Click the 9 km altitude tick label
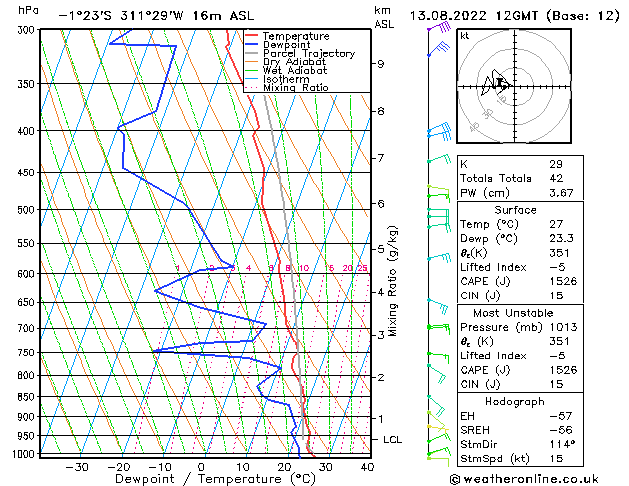 (x=381, y=64)
